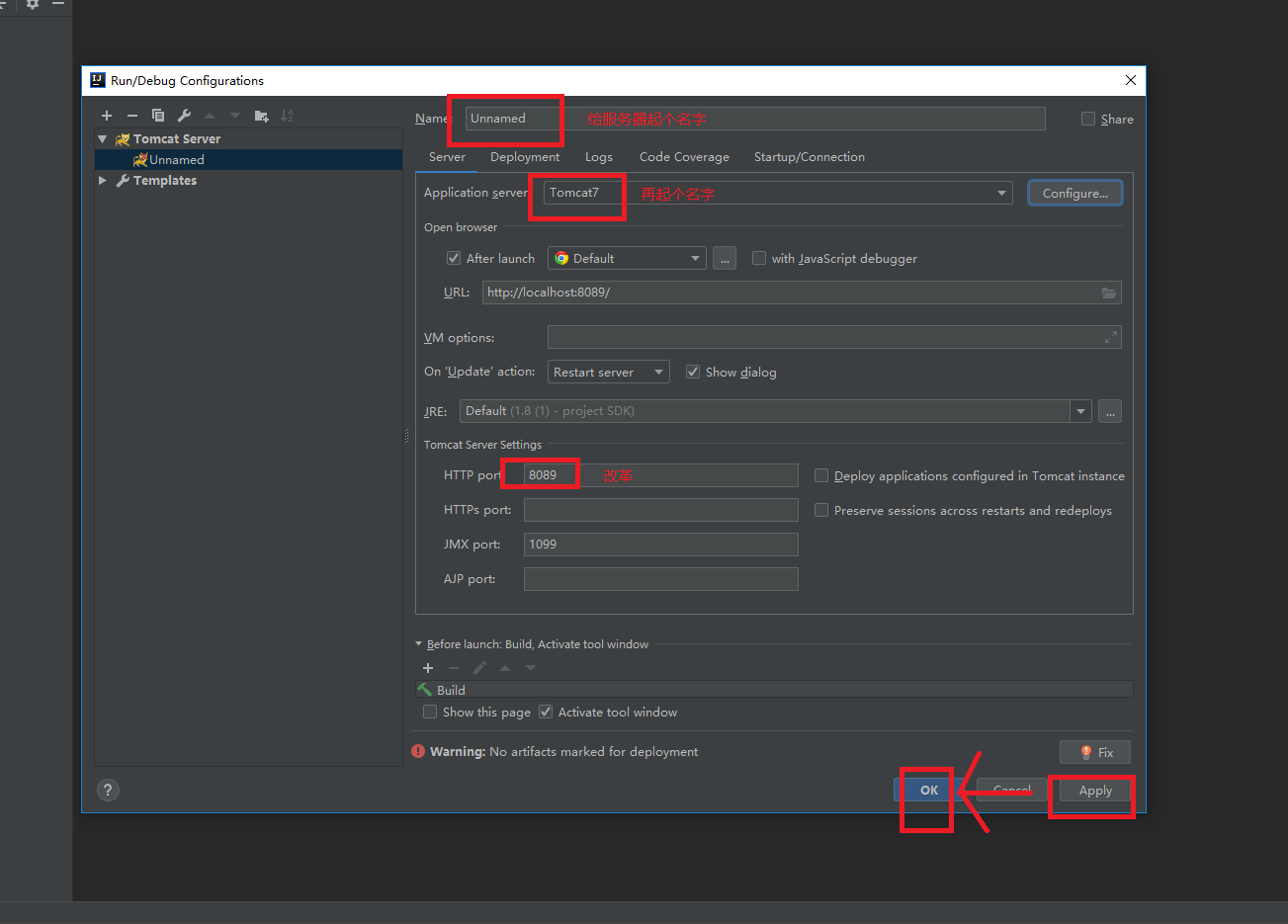Viewport: 1288px width, 924px height.
Task: Click the red warning icon
Action: pos(418,752)
